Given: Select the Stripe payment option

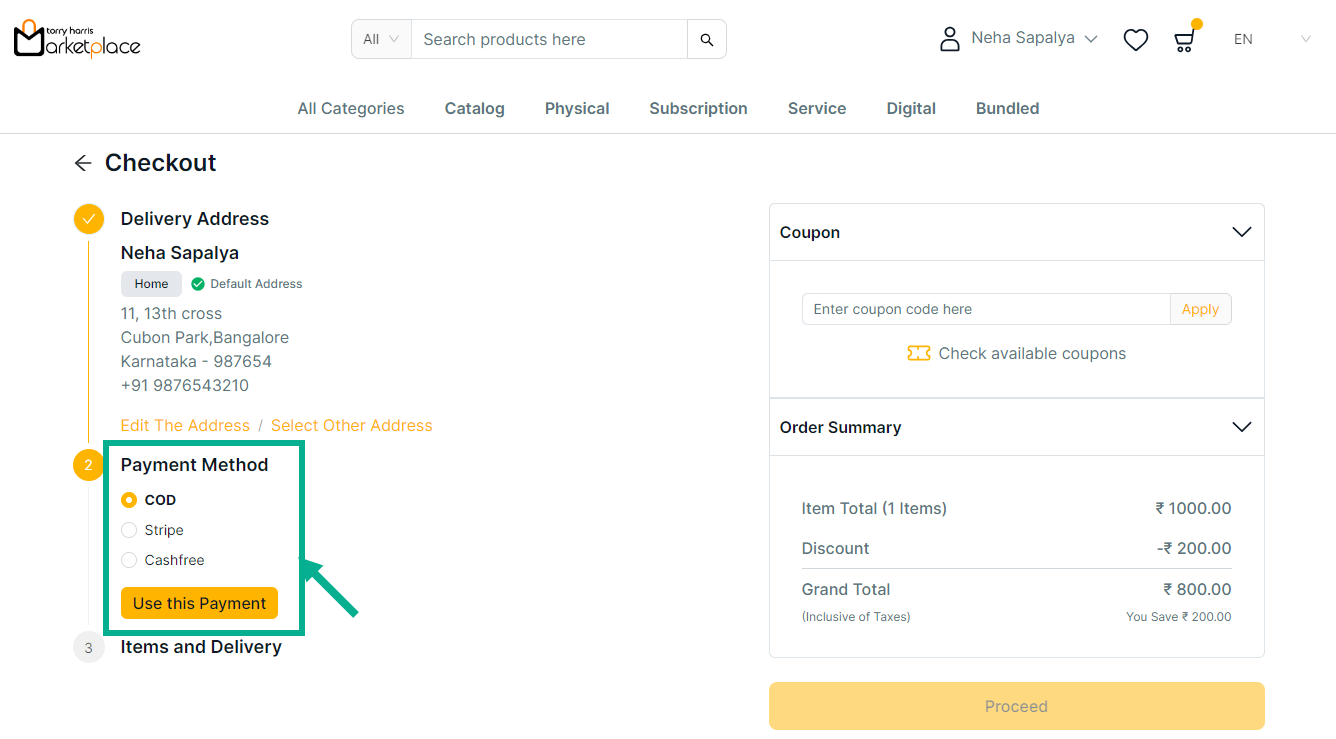Looking at the screenshot, I should (x=129, y=530).
